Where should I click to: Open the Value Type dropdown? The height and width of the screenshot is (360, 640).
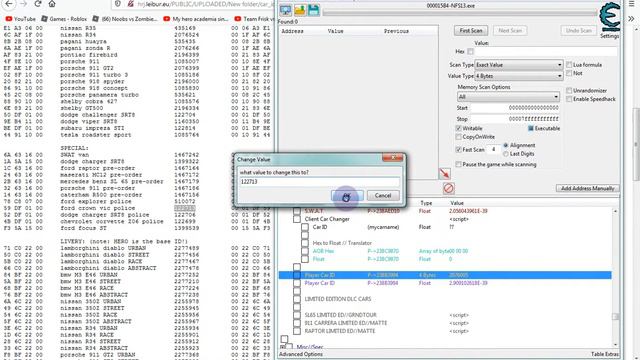(519, 76)
